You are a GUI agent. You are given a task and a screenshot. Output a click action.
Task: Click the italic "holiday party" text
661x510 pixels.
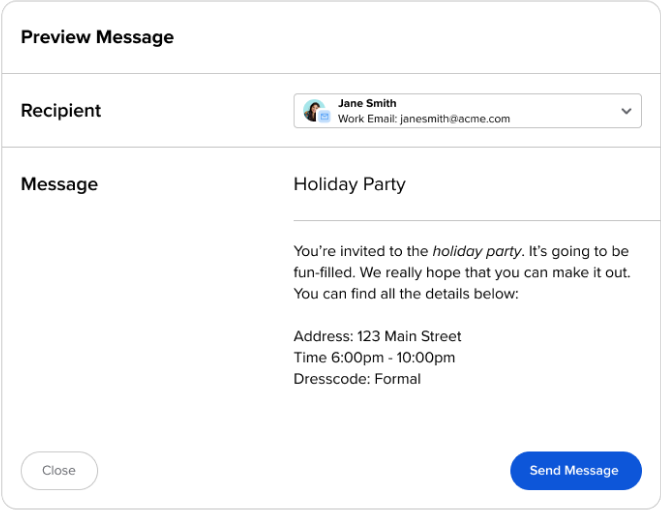[x=477, y=251]
